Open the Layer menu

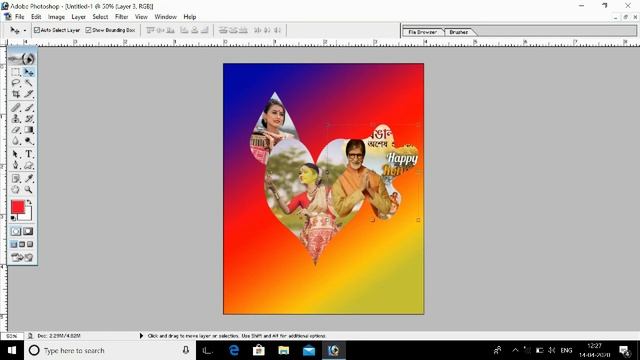click(x=78, y=17)
